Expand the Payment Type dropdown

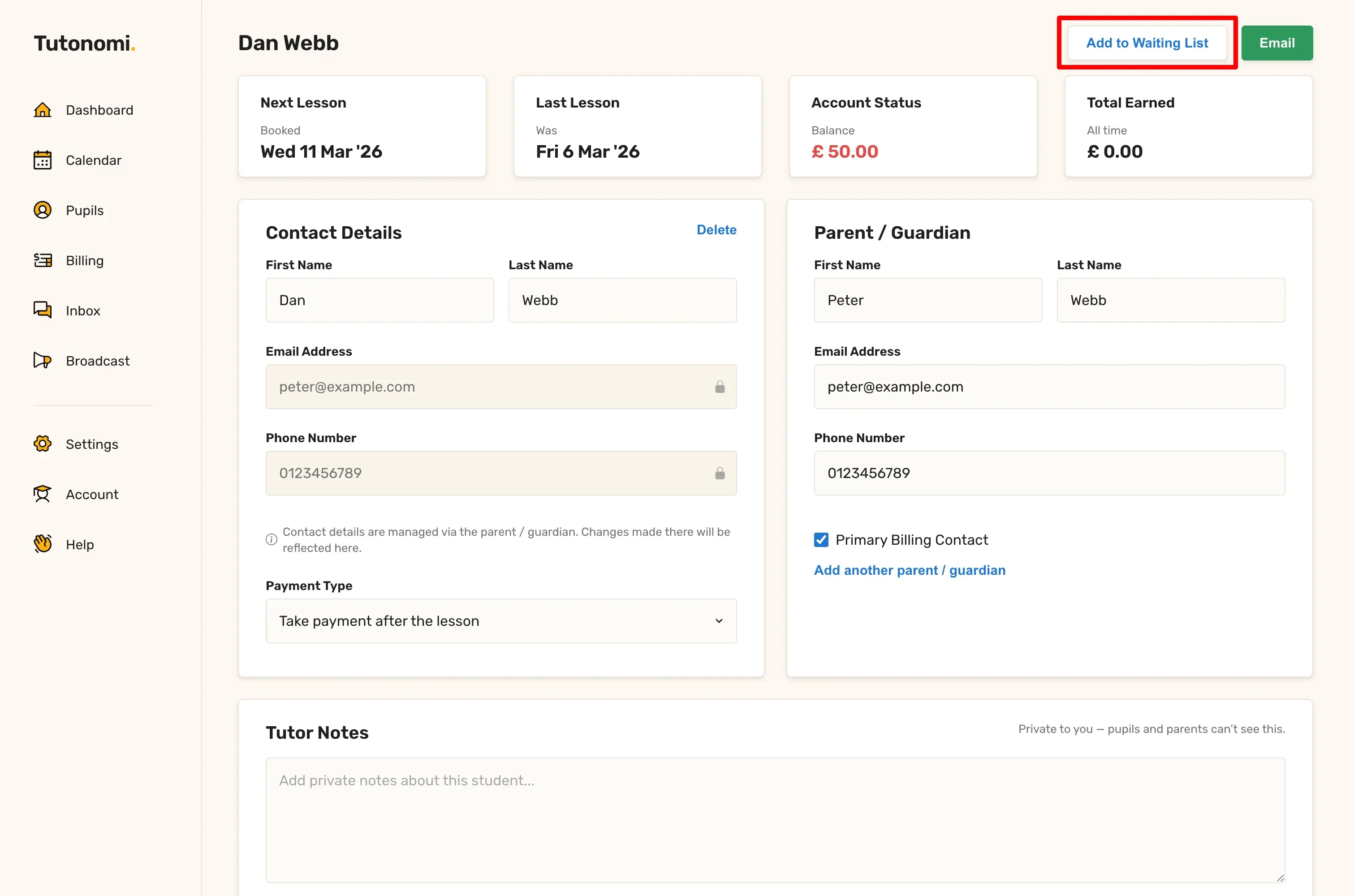(500, 621)
